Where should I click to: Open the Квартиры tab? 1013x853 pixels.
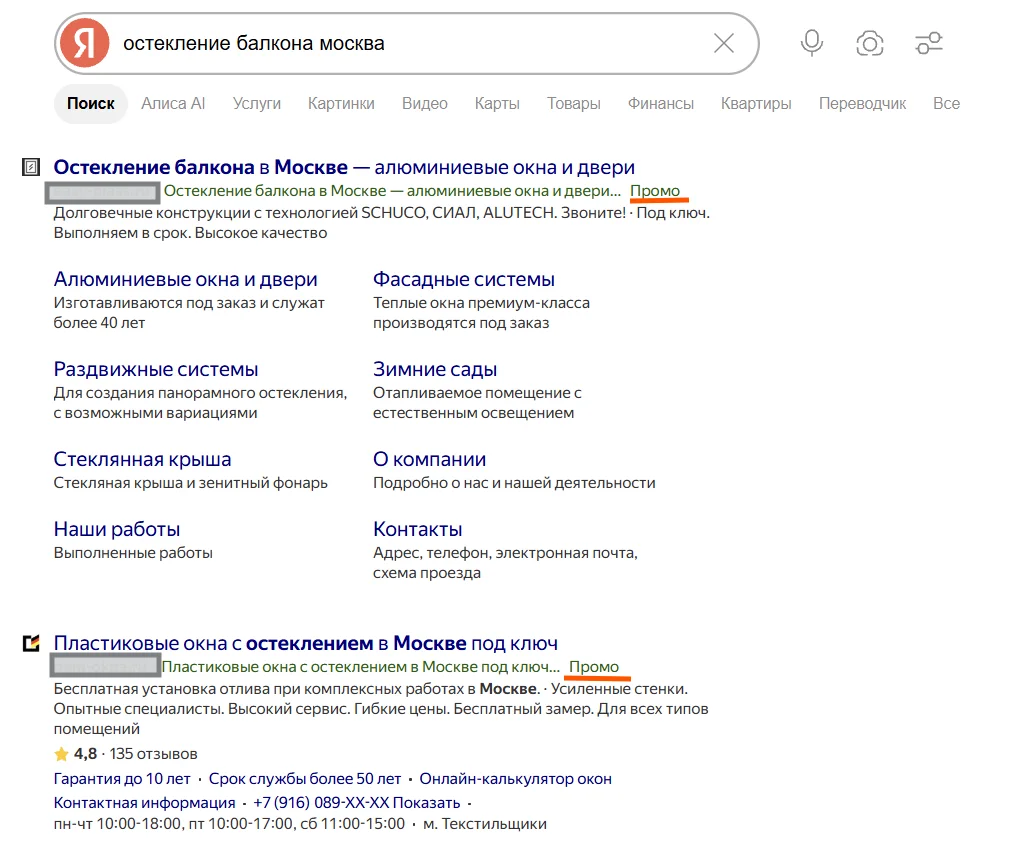coord(756,103)
